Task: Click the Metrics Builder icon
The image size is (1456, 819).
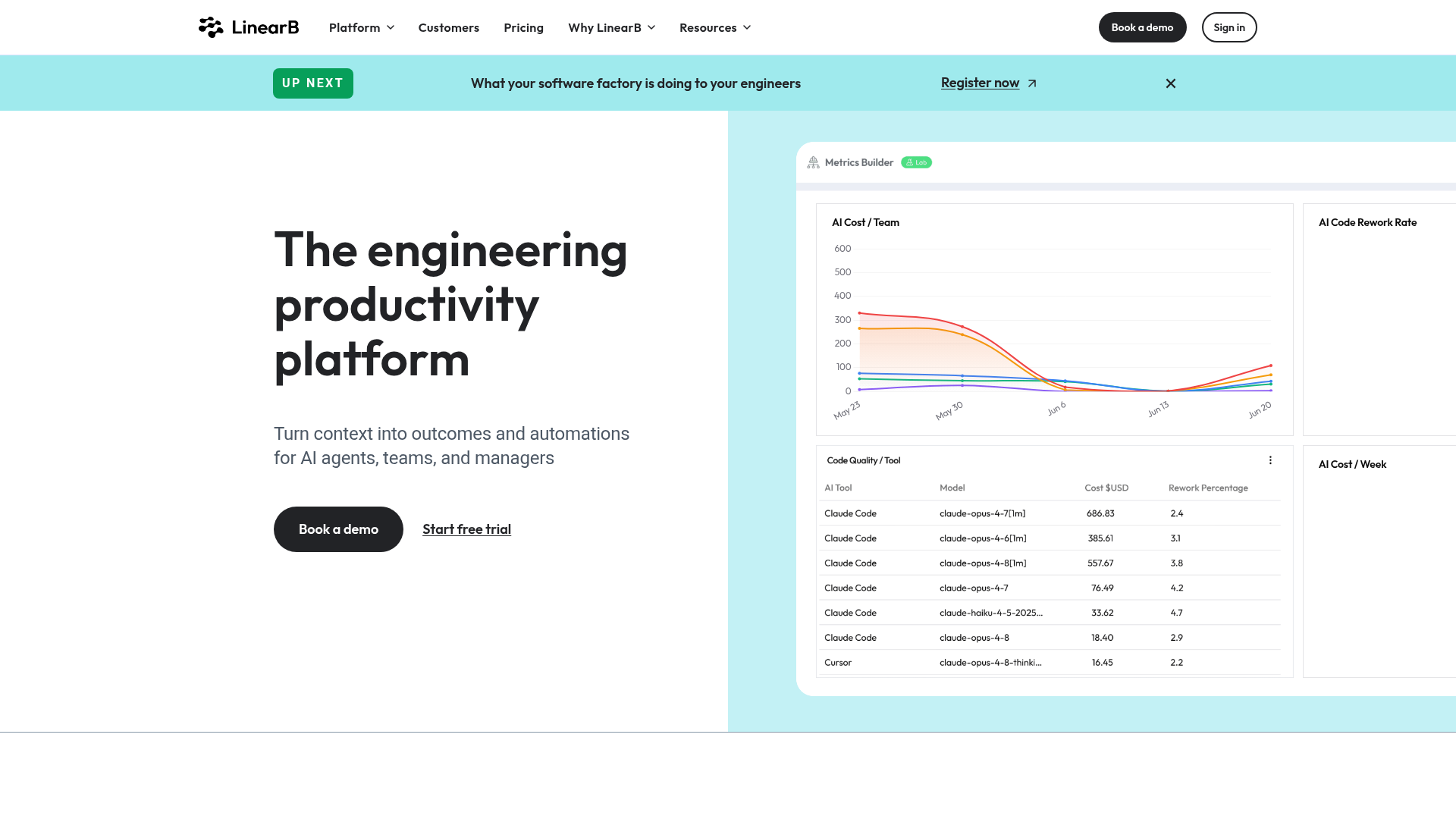Action: pyautogui.click(x=813, y=162)
